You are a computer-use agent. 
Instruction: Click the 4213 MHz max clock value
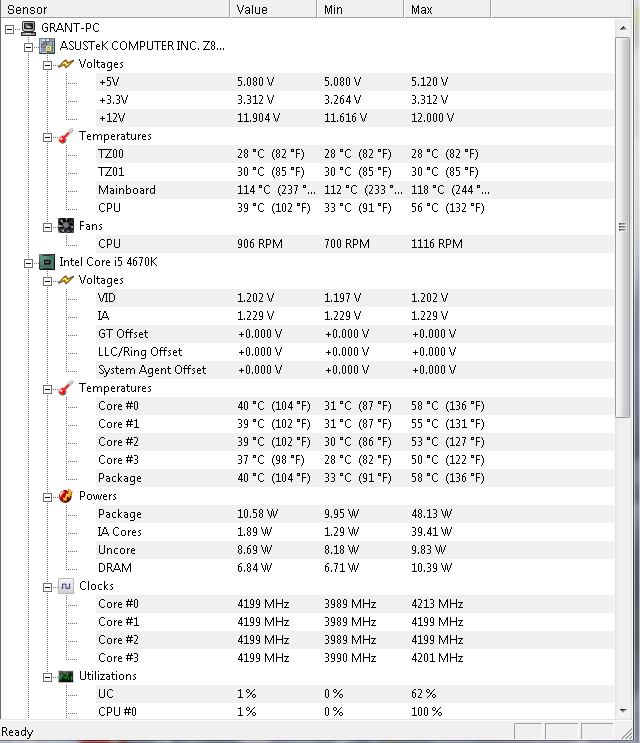coord(437,604)
